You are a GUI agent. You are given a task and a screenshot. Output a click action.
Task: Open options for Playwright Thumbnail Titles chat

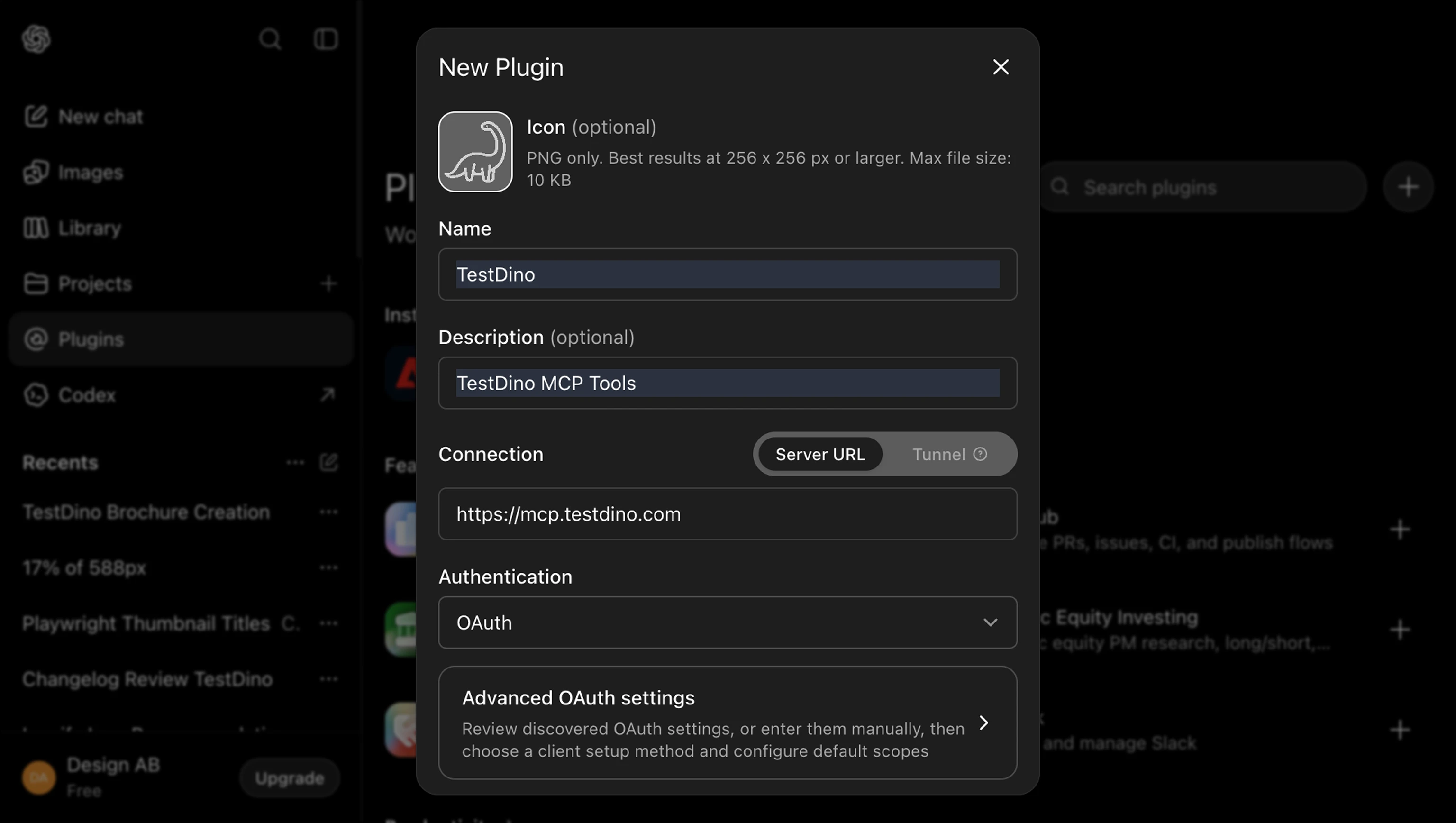tap(328, 623)
